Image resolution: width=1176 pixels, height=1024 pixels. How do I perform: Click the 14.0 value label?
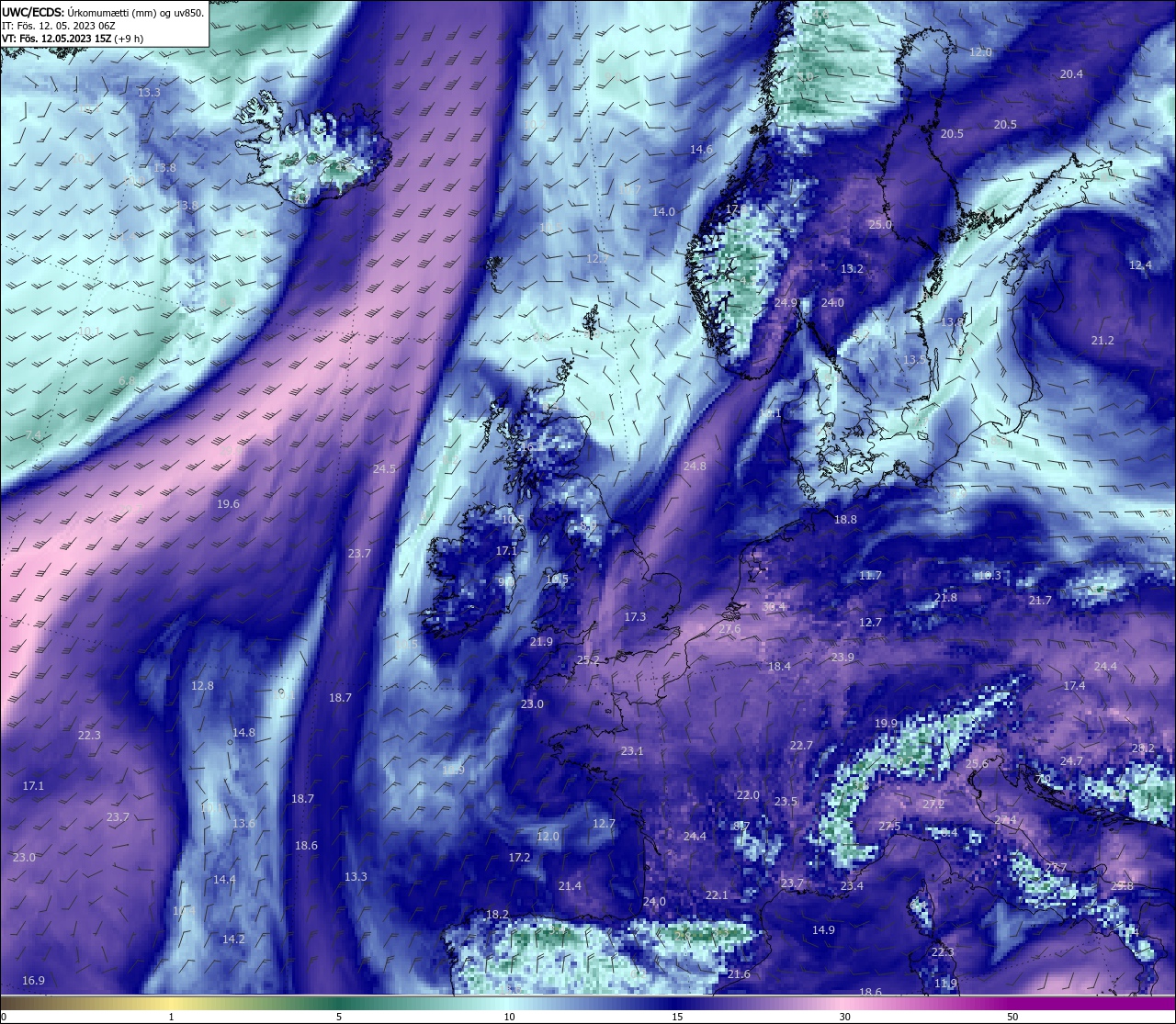663,212
